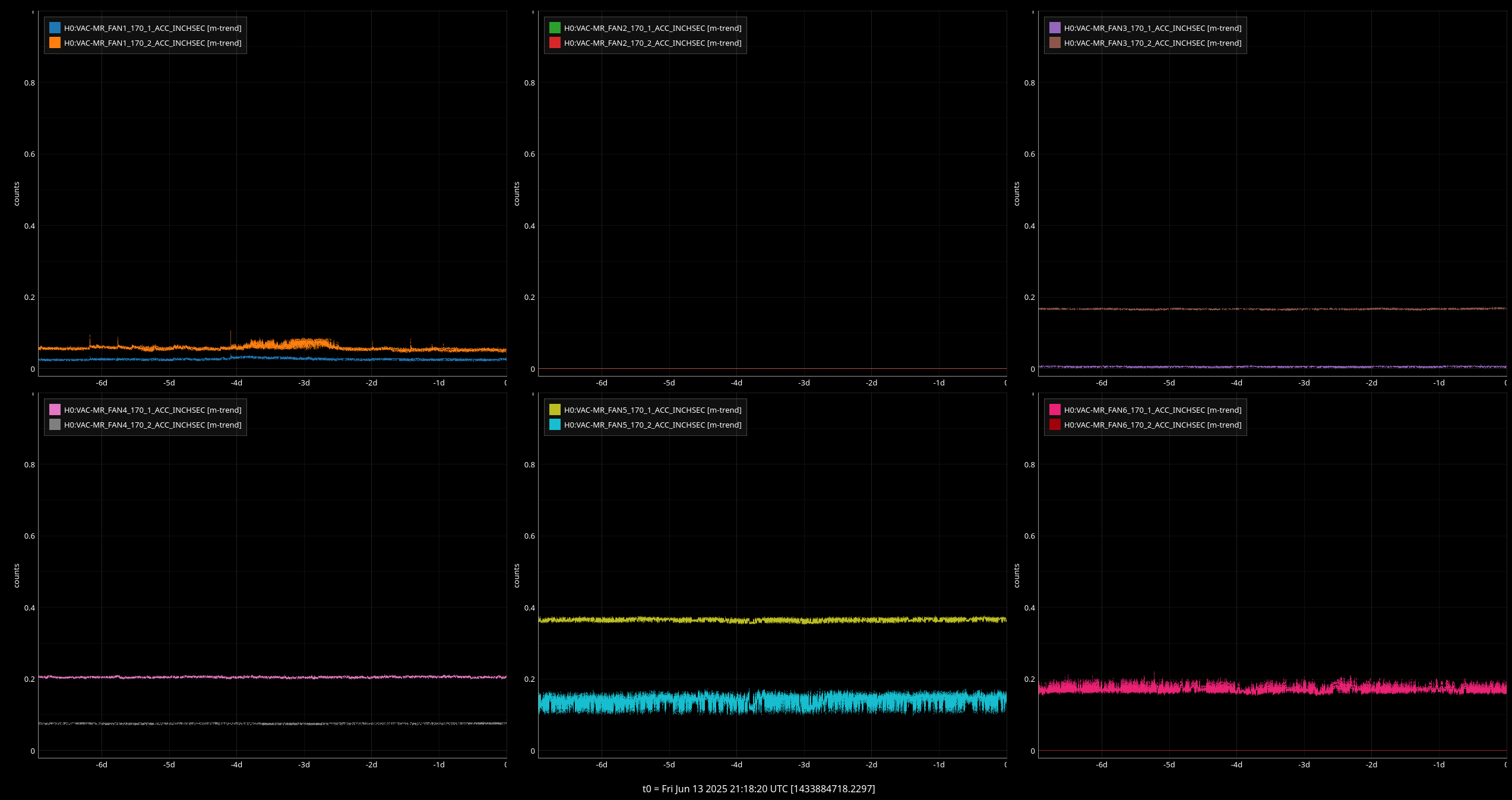Click the gray FAN4_170_2 trace line
This screenshot has width=1512, height=800.
click(x=273, y=723)
